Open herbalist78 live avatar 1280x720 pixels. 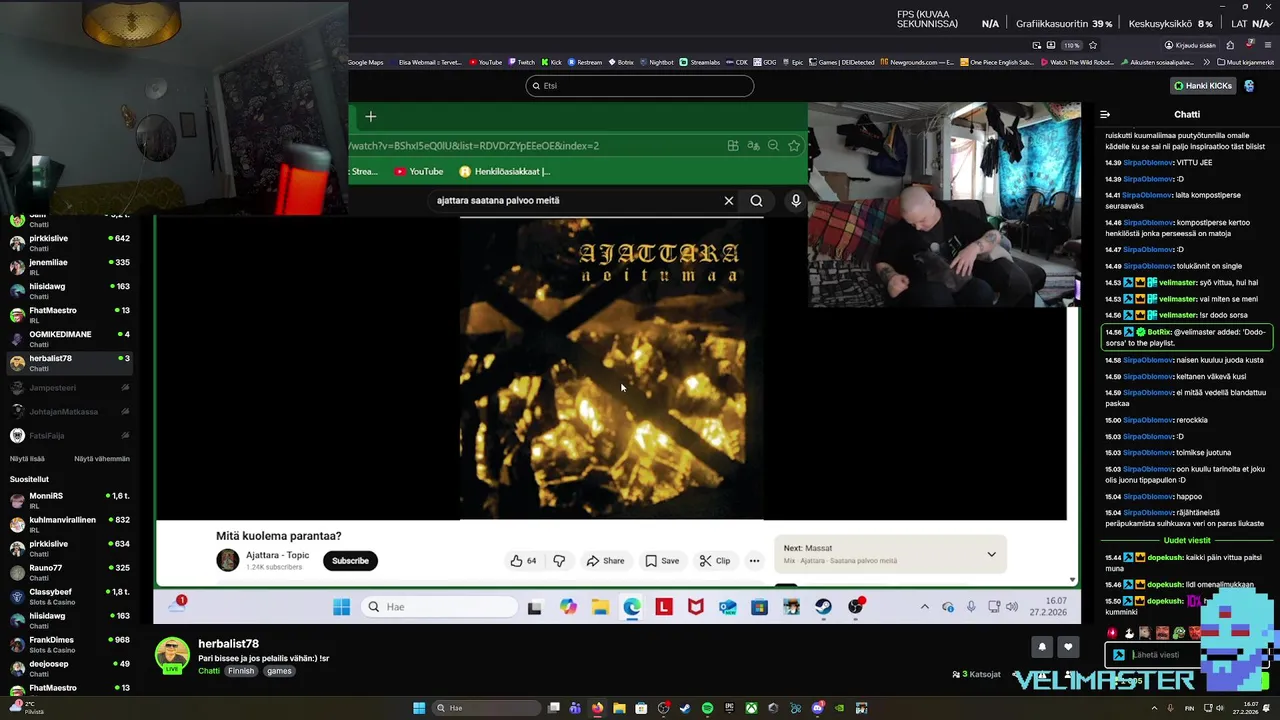pyautogui.click(x=172, y=655)
